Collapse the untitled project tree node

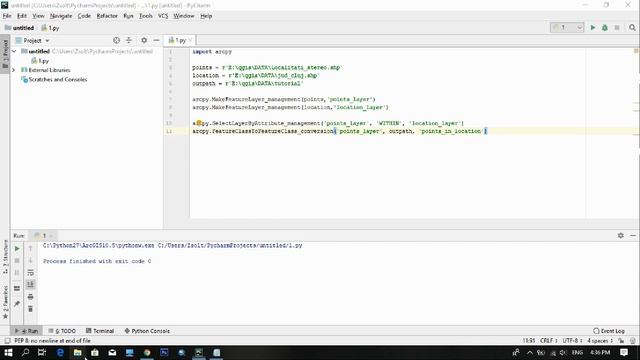(14, 51)
